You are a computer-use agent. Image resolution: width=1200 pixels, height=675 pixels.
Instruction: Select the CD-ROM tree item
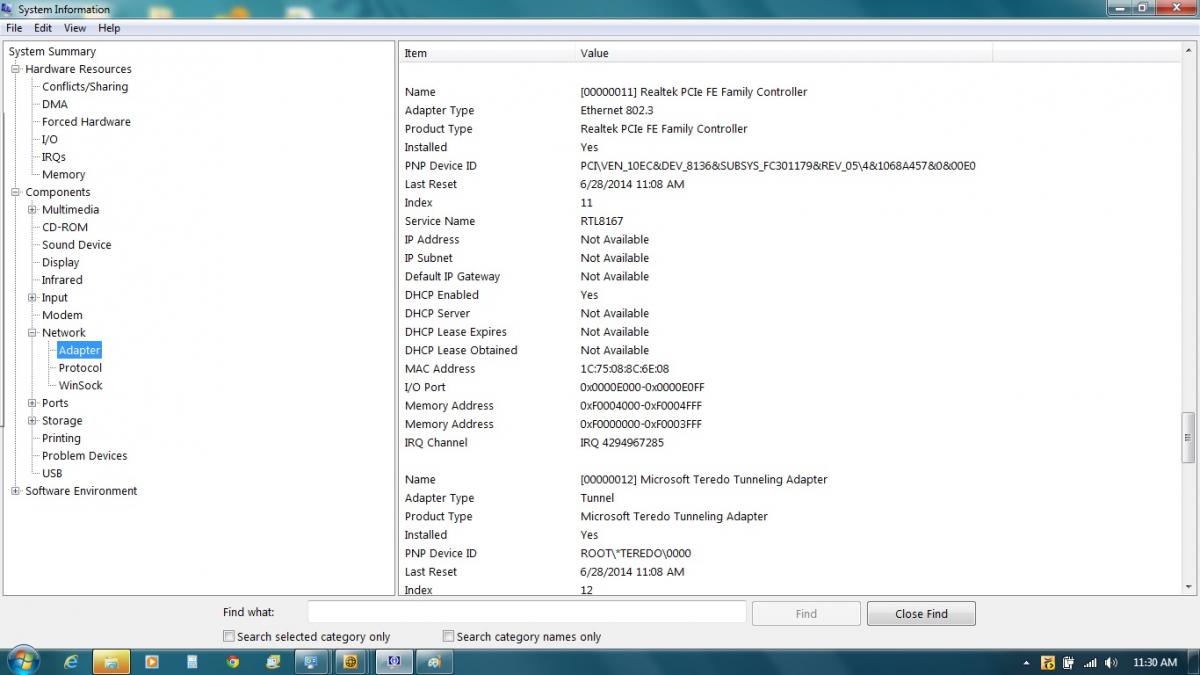tap(65, 227)
